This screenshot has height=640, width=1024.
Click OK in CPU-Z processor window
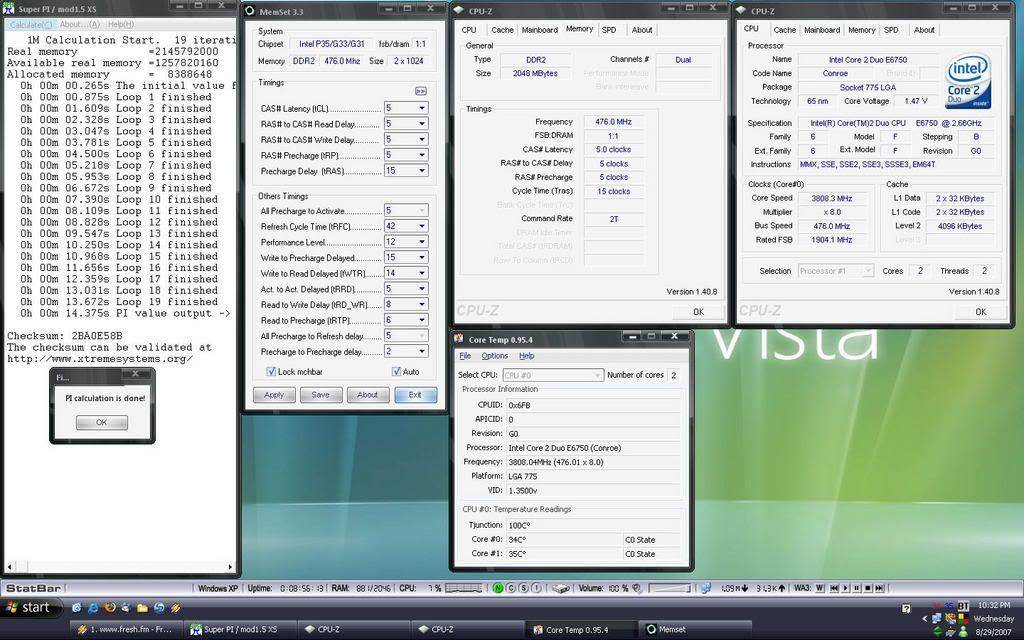pyautogui.click(x=980, y=312)
